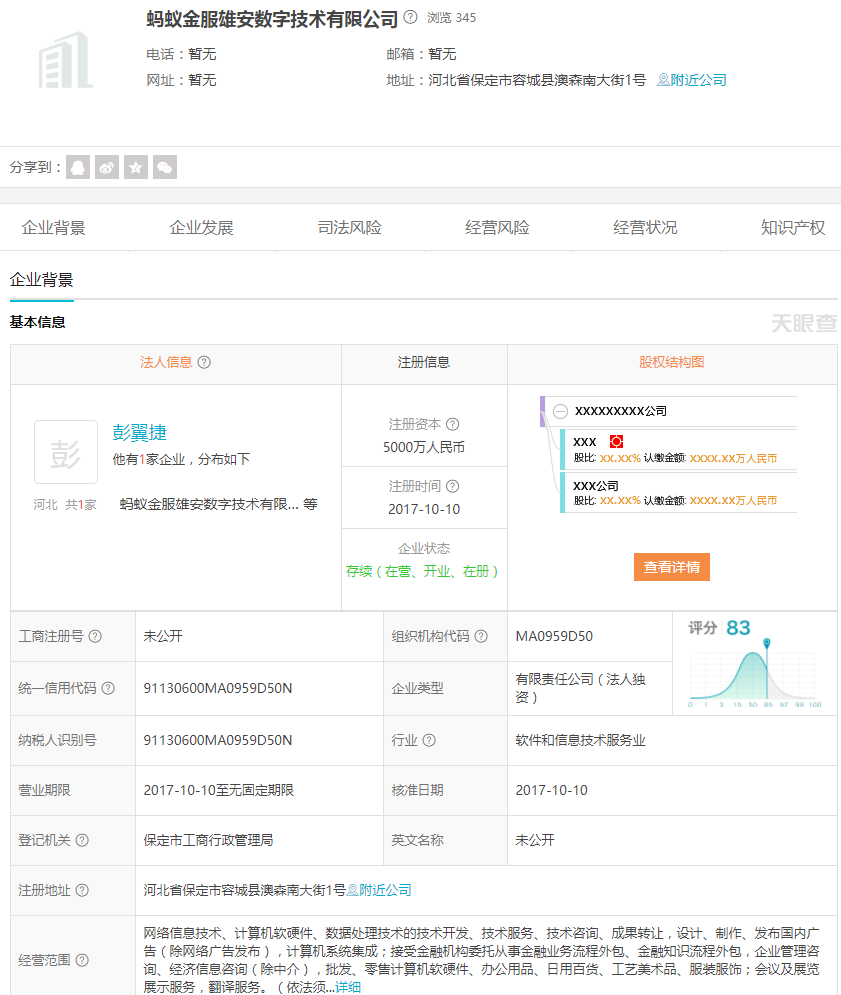This screenshot has height=995, width=841.
Task: Click 附近公司 link in the 注册地址 row
Action: pyautogui.click(x=379, y=890)
